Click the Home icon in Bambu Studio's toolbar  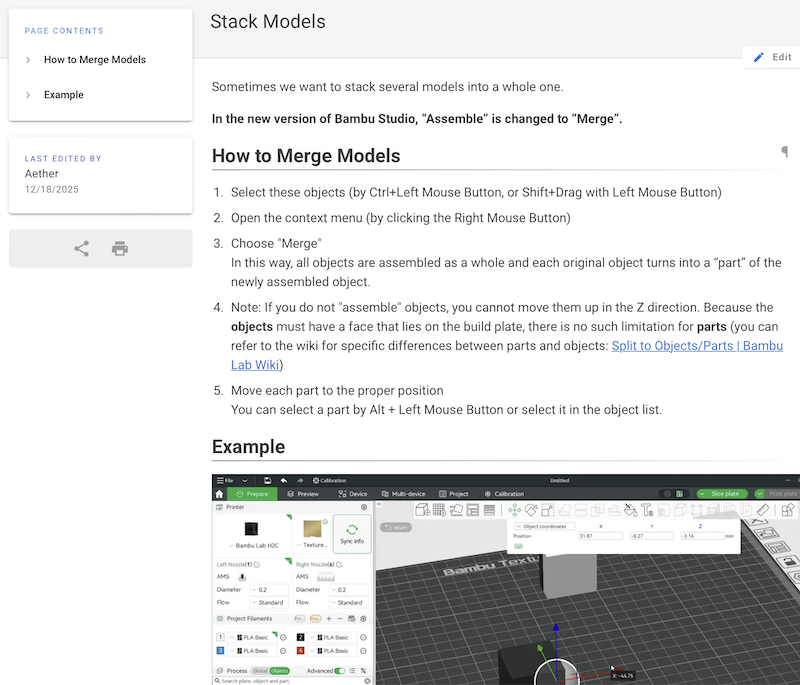coord(218,494)
